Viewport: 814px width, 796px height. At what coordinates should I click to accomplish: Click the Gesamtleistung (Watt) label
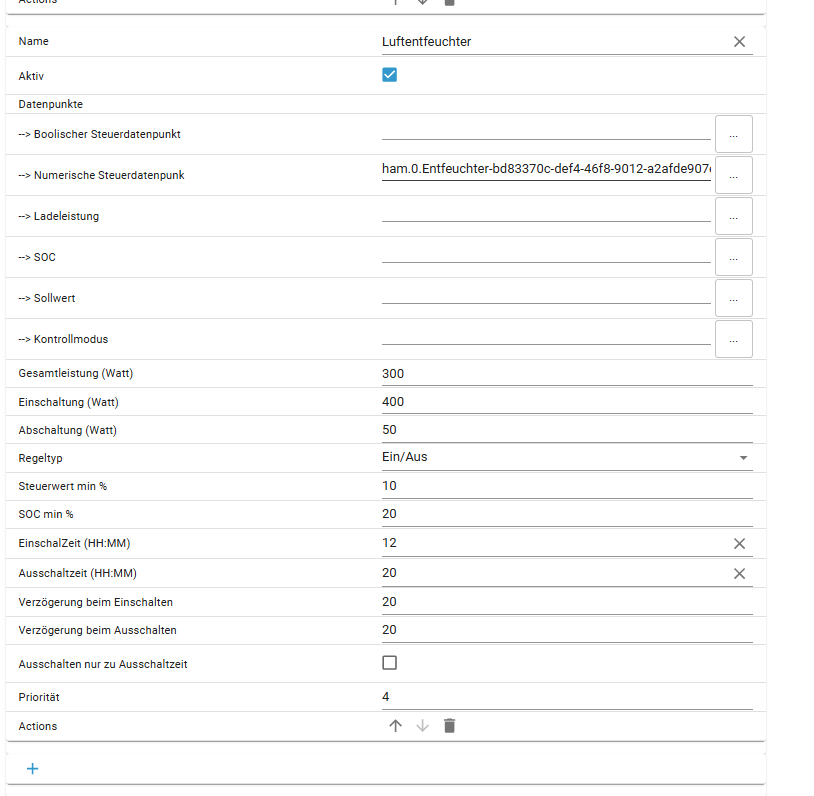pyautogui.click(x=76, y=373)
